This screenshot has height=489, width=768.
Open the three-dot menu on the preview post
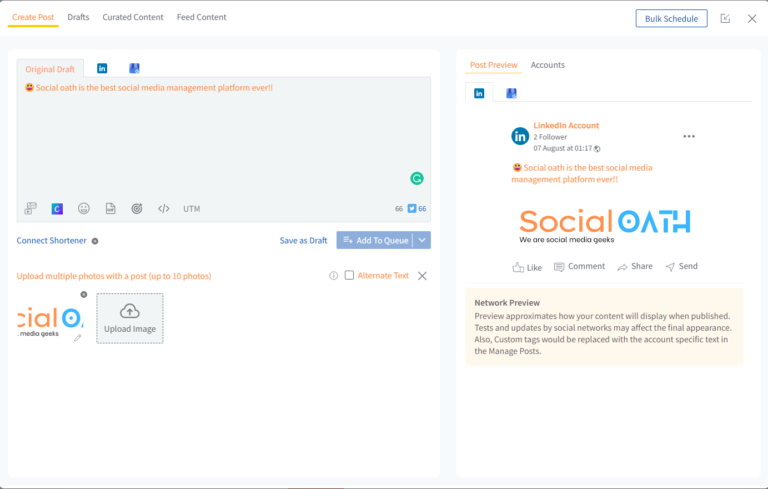(689, 136)
